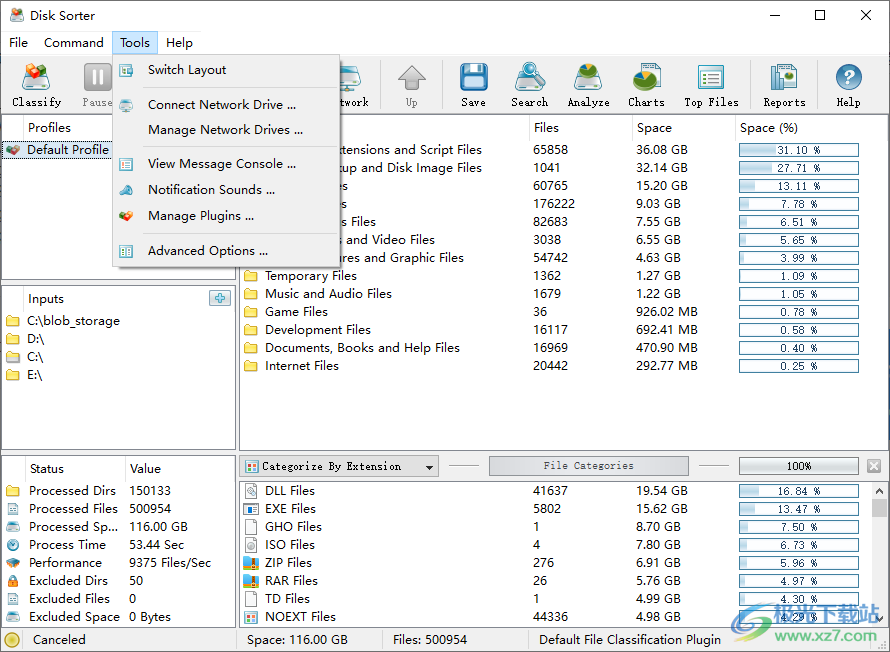Open the Help menu
The height and width of the screenshot is (652, 890).
point(179,43)
